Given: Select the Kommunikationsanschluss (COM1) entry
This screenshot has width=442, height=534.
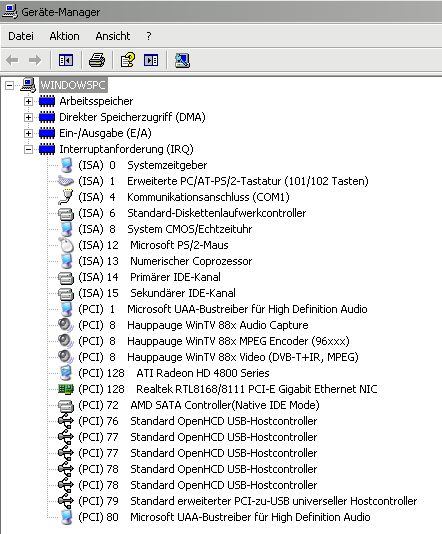Looking at the screenshot, I should pyautogui.click(x=184, y=197).
